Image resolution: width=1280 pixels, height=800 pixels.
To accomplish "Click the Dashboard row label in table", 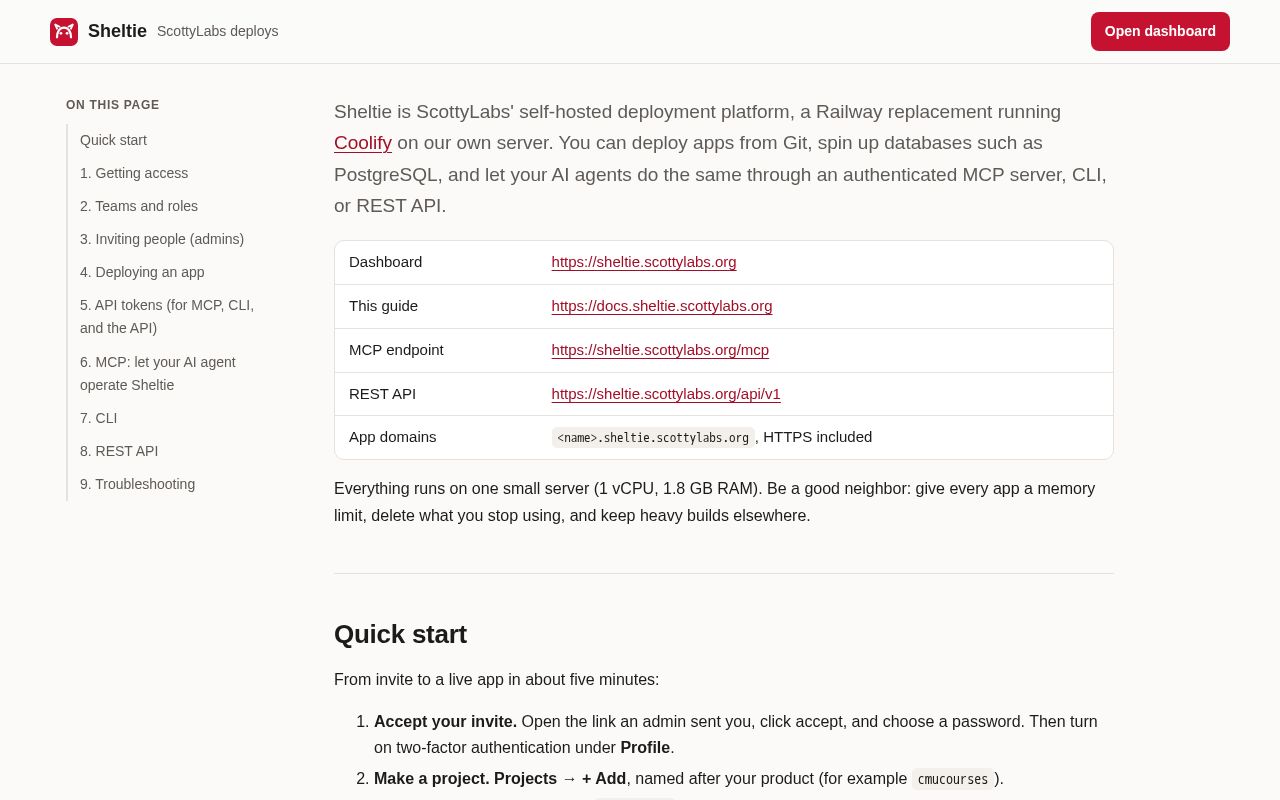I will 386,262.
